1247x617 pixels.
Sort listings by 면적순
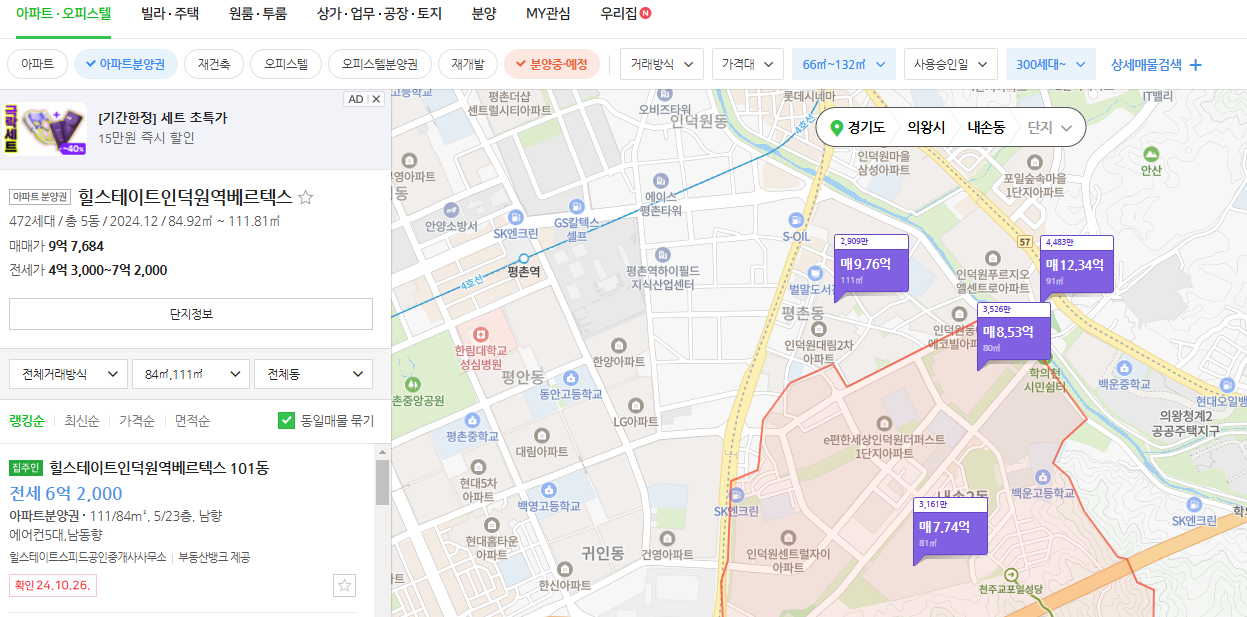pyautogui.click(x=192, y=421)
